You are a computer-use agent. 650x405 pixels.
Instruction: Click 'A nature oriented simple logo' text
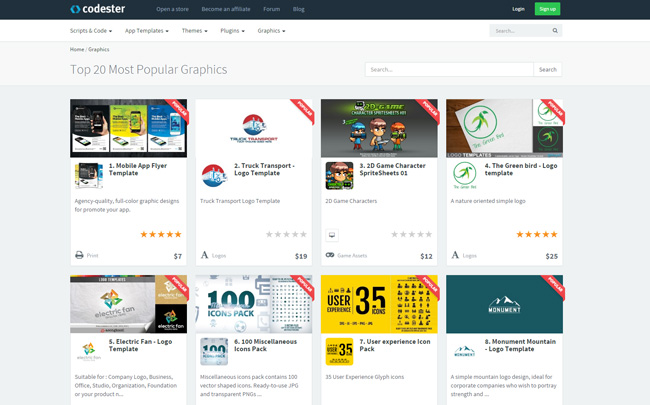488,201
